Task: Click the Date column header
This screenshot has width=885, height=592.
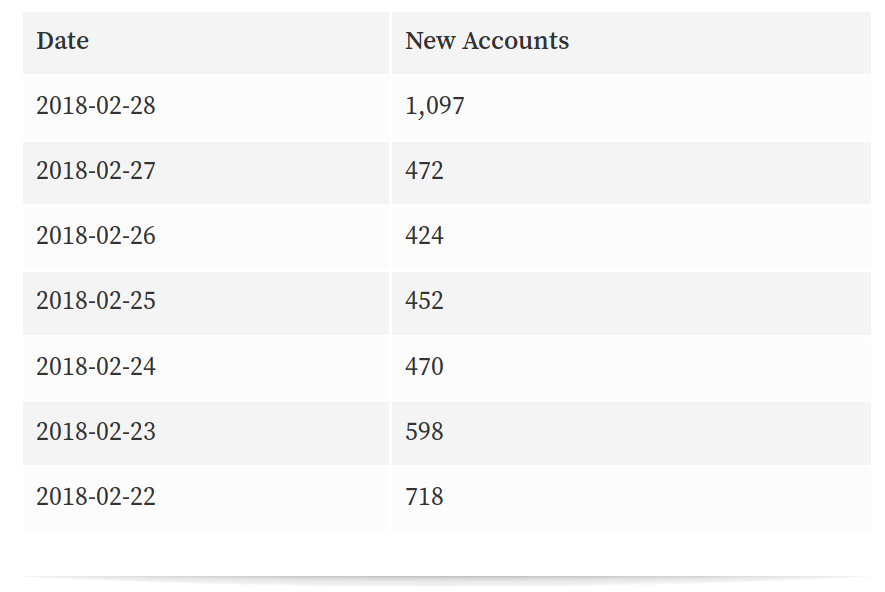Action: (62, 41)
